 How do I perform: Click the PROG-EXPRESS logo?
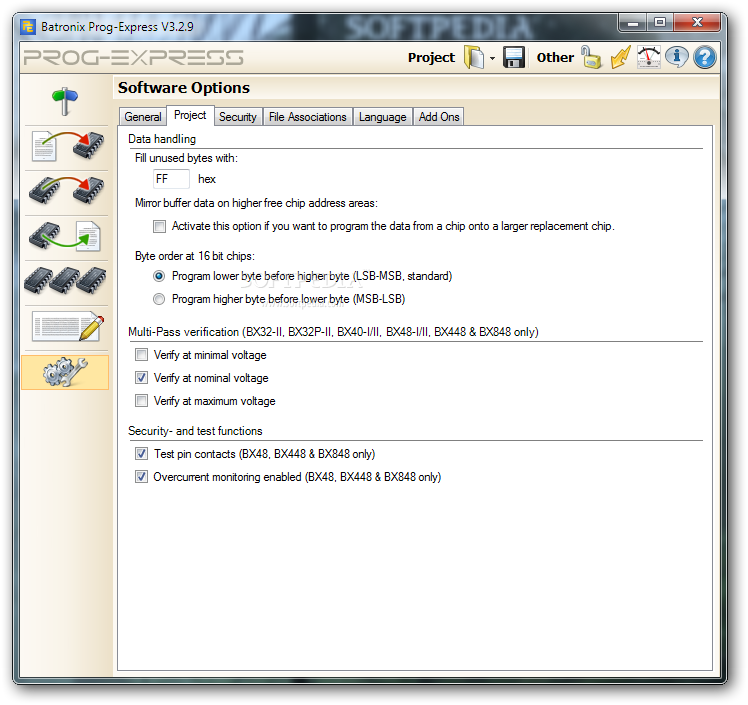(134, 58)
